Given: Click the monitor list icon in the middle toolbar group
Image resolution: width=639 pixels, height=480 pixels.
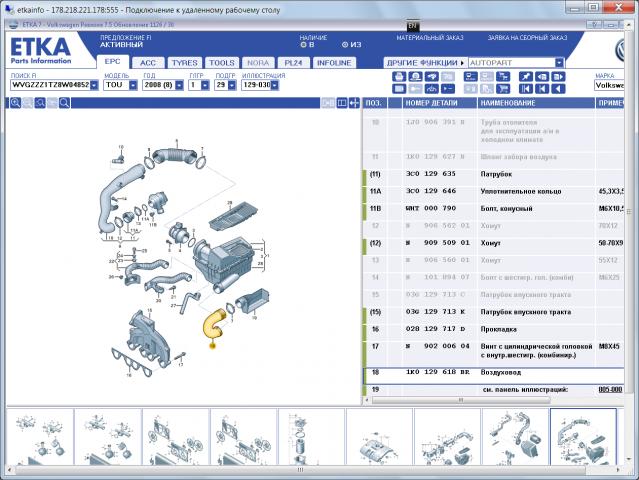Looking at the screenshot, I should click(471, 76).
